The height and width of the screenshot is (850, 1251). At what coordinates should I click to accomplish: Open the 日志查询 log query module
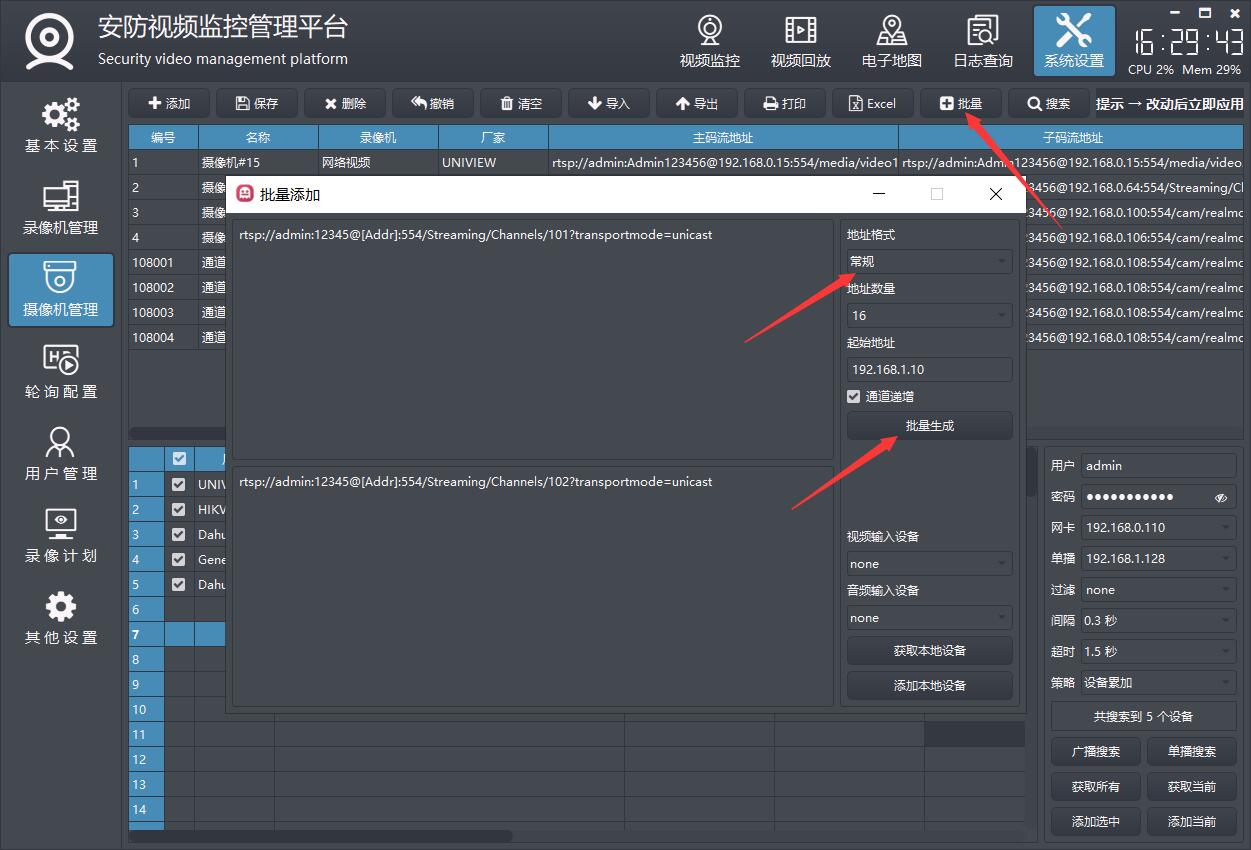pos(982,42)
